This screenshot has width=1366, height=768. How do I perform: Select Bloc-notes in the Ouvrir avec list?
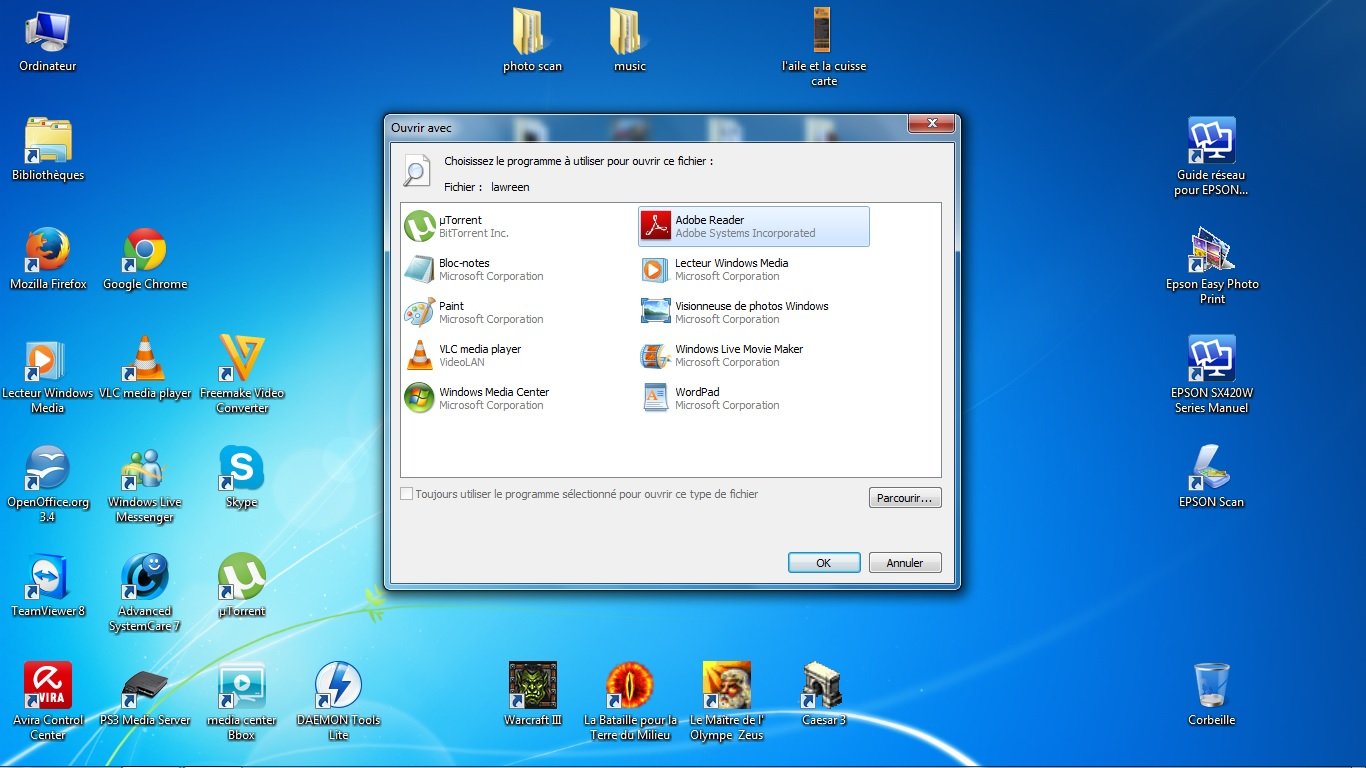click(518, 269)
